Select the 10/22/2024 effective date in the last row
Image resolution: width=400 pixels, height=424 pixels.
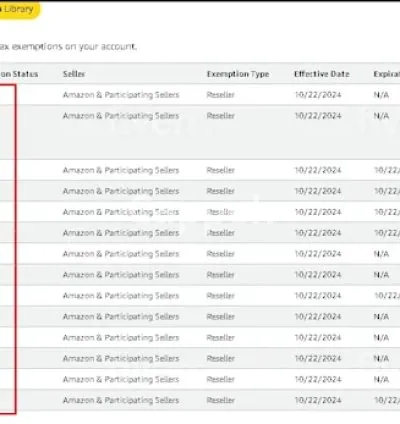coord(318,400)
